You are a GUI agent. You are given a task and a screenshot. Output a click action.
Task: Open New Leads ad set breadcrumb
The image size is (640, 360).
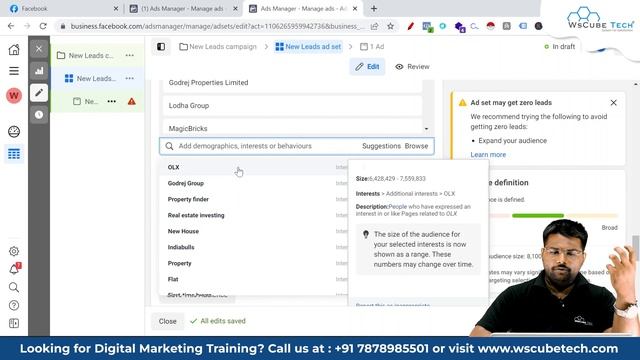(308, 47)
